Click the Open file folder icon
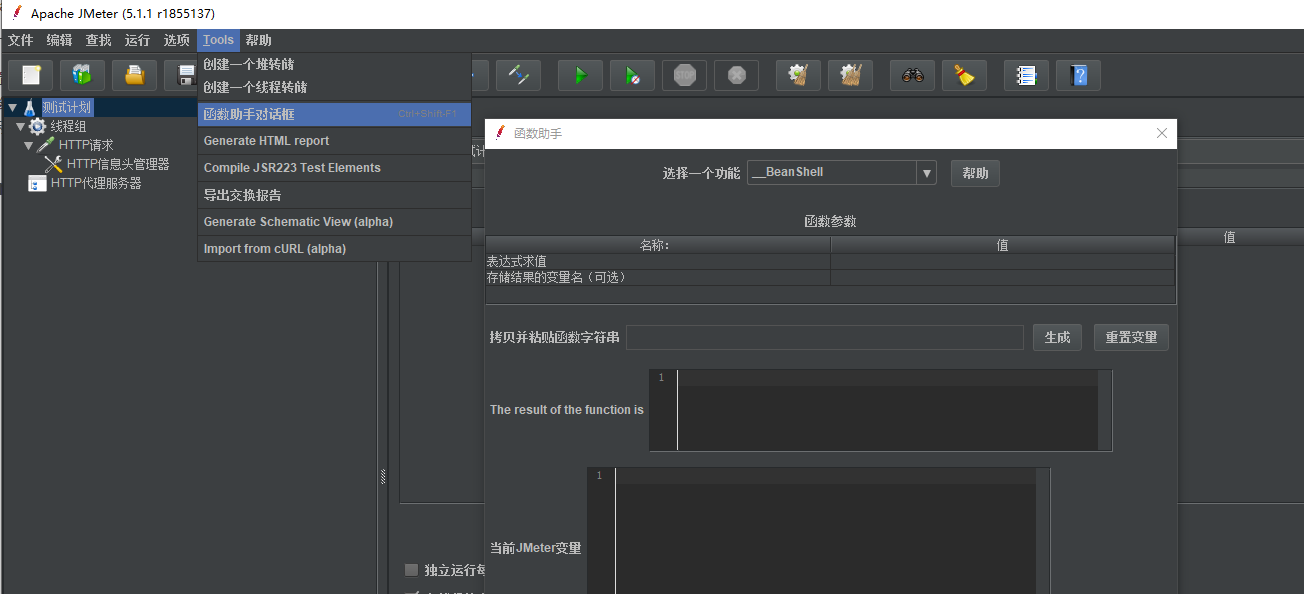 (134, 75)
